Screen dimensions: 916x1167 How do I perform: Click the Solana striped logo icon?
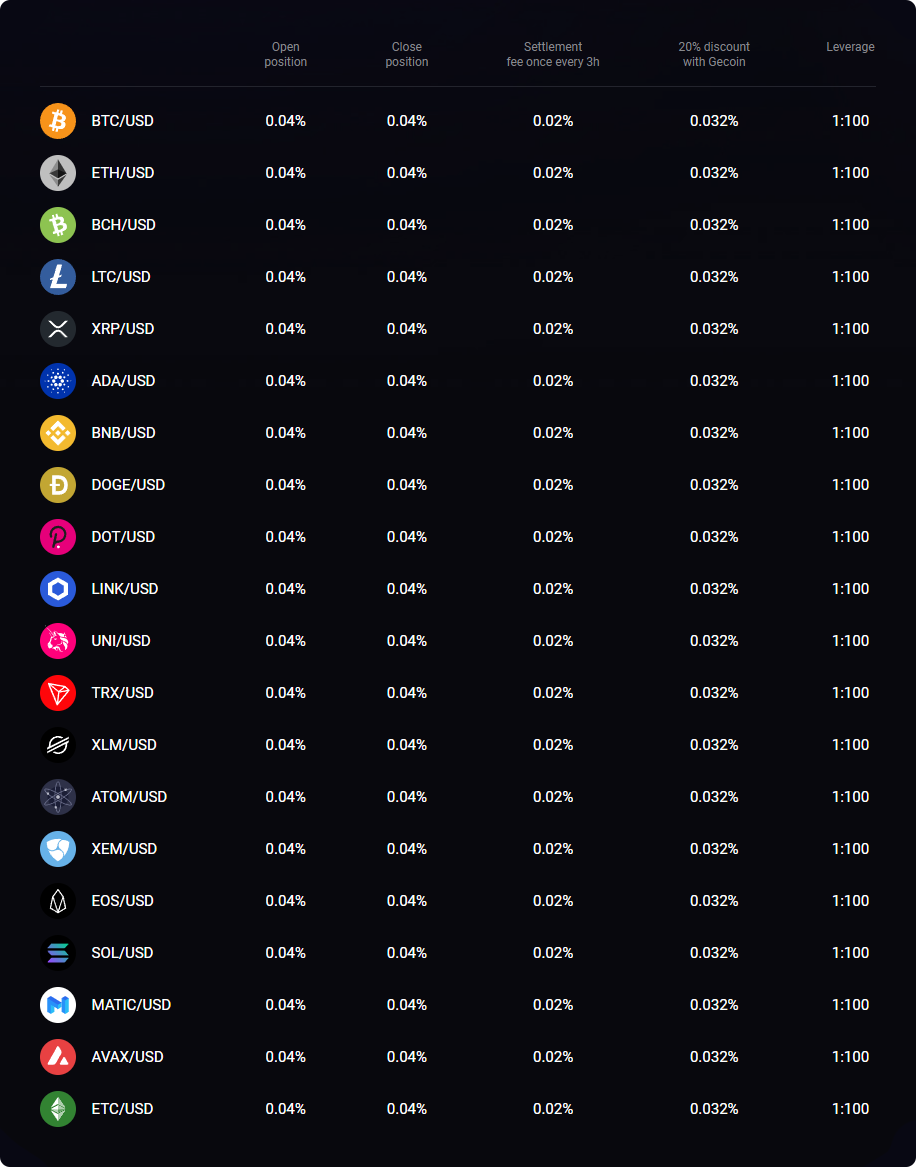click(58, 953)
